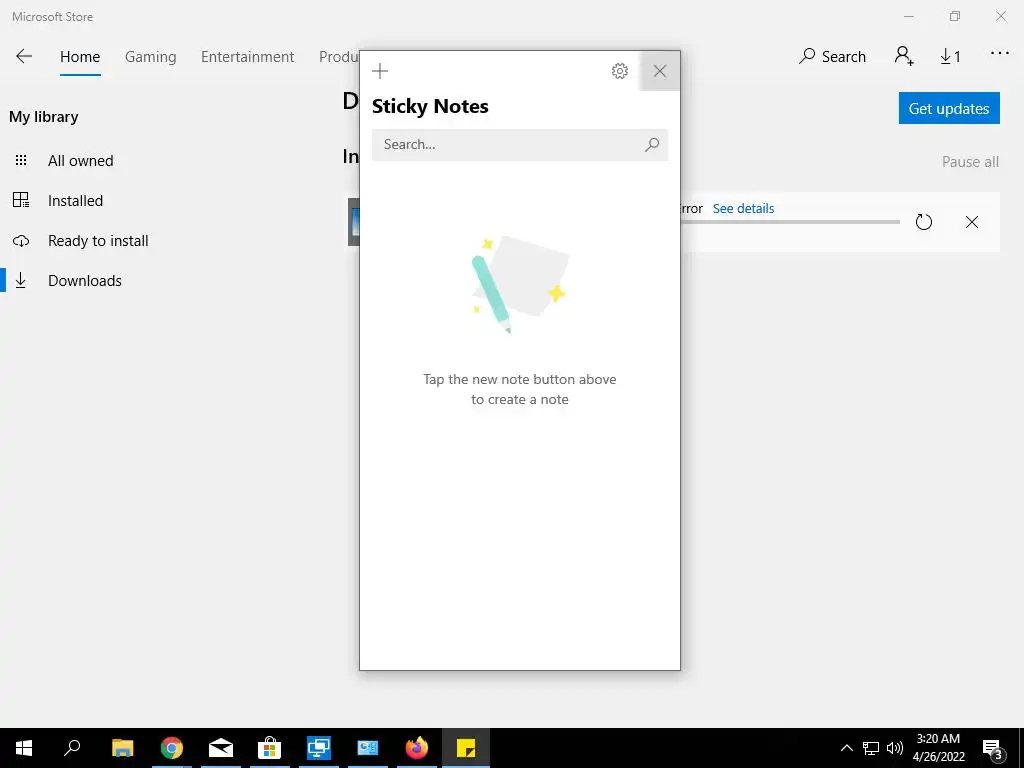Click the All owned grid icon
The height and width of the screenshot is (768, 1024).
[x=21, y=160]
